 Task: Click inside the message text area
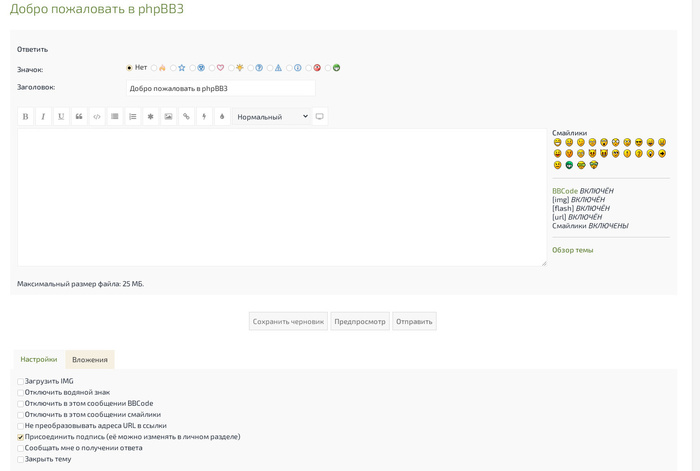coord(282,198)
